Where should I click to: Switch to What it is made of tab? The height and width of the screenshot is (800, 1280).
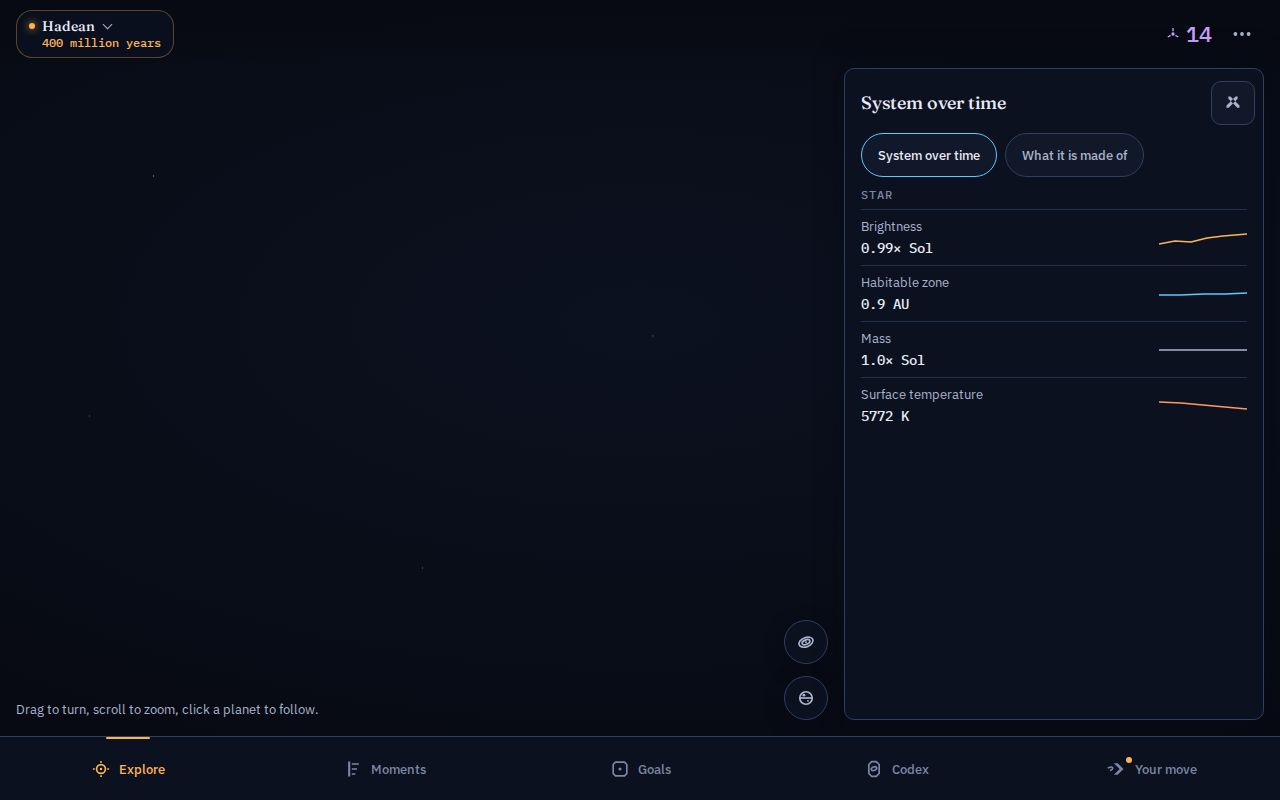[x=1074, y=155]
